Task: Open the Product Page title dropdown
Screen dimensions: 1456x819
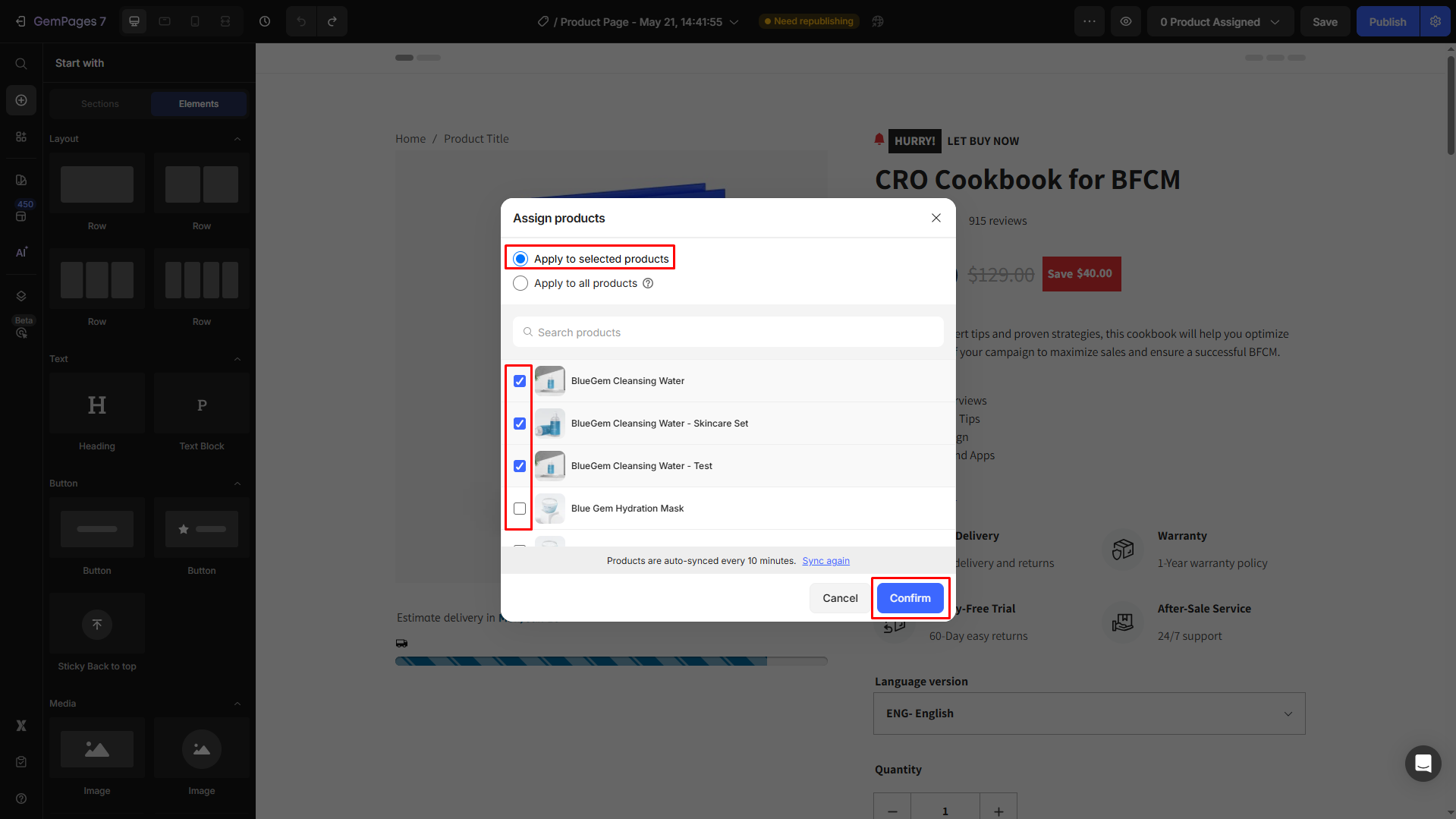Action: (x=733, y=22)
